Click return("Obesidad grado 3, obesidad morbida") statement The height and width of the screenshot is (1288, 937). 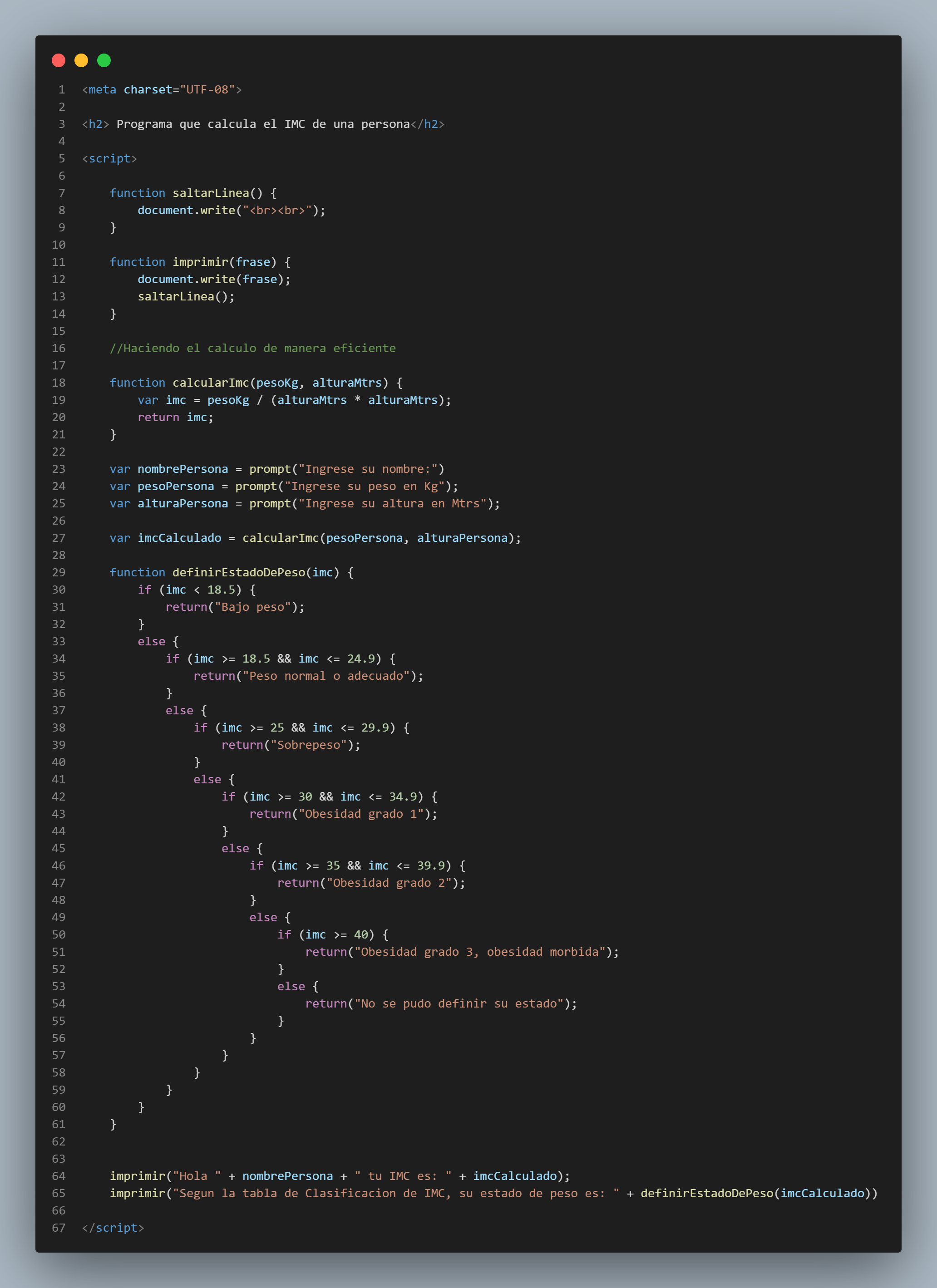(463, 952)
